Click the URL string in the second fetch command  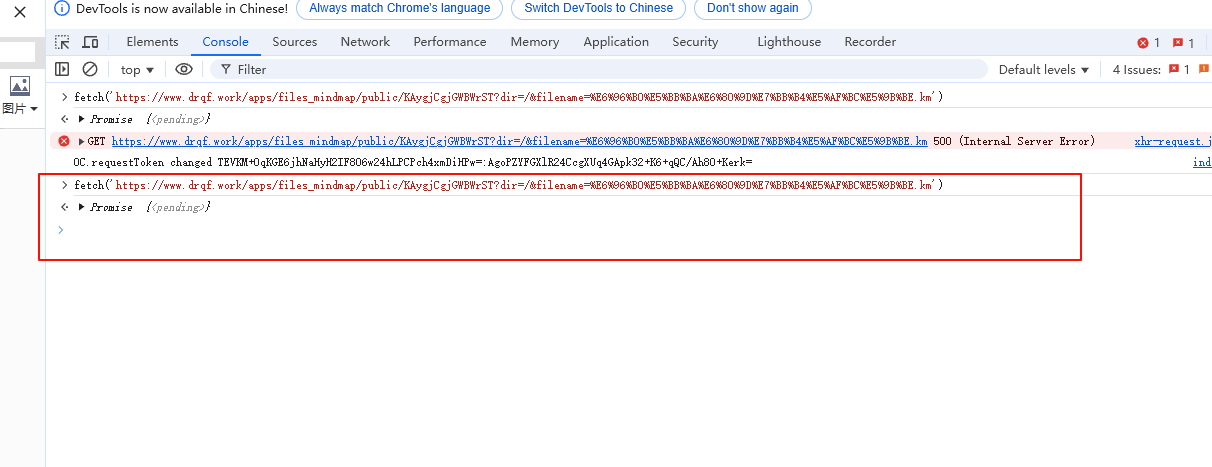pos(525,185)
